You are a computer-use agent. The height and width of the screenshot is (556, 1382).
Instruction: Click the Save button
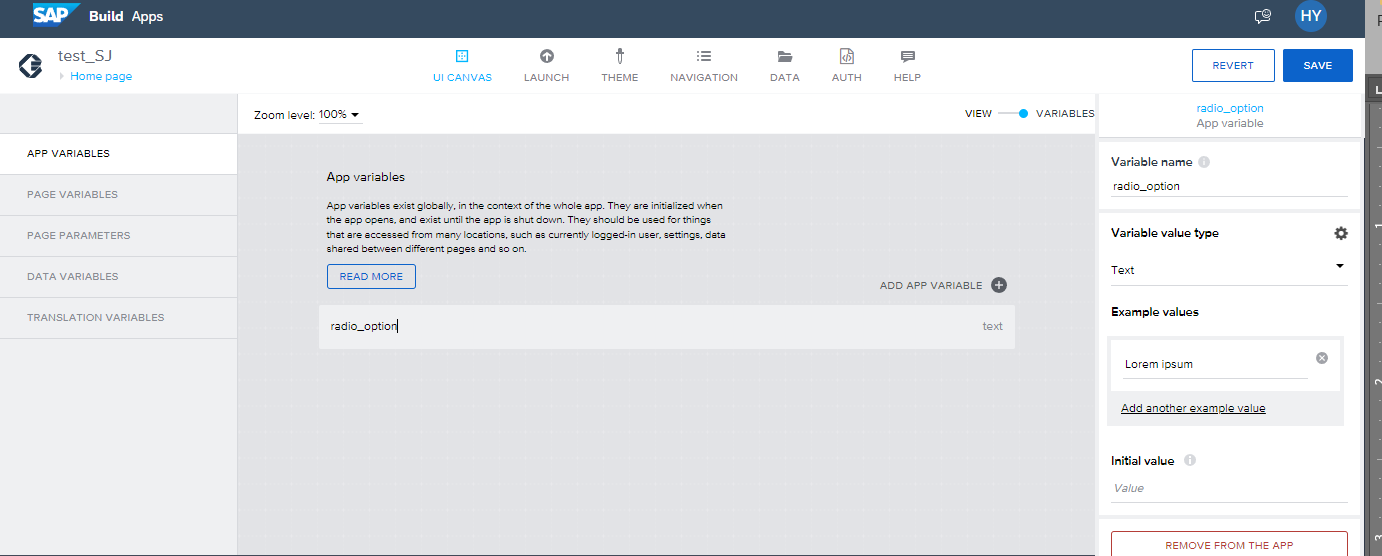tap(1317, 66)
